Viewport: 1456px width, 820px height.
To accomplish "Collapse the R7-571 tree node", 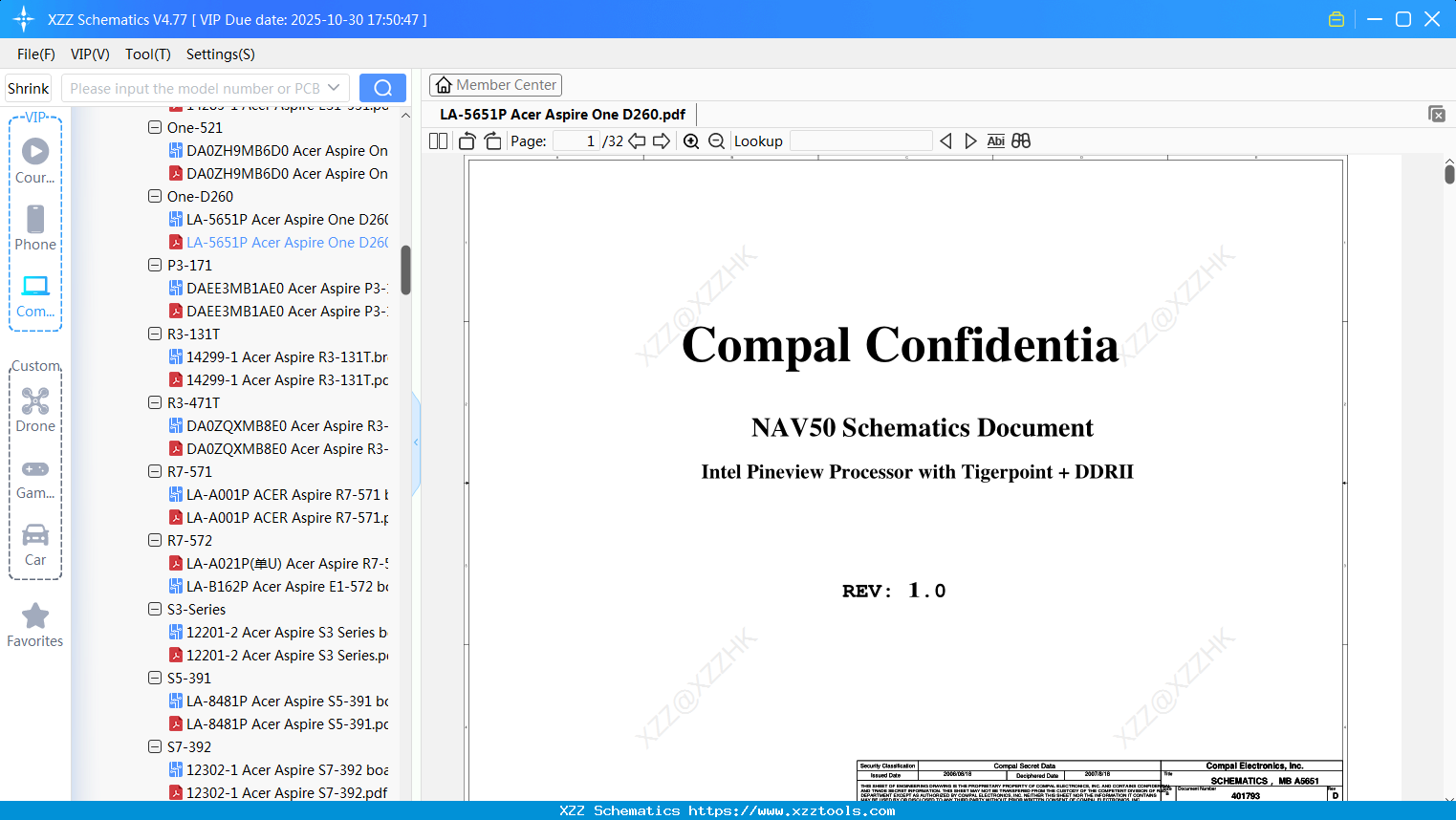I will 155,471.
